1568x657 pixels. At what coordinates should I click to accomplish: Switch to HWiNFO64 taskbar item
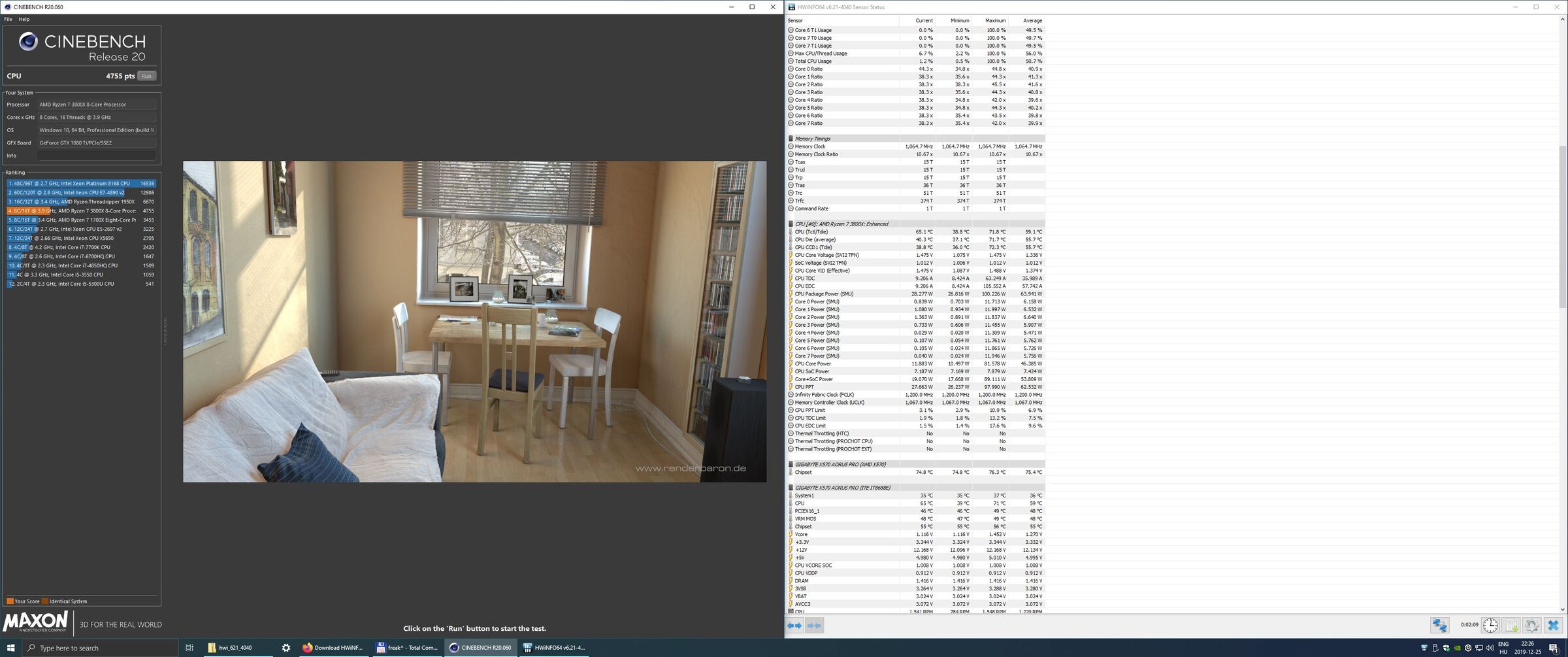tap(555, 648)
